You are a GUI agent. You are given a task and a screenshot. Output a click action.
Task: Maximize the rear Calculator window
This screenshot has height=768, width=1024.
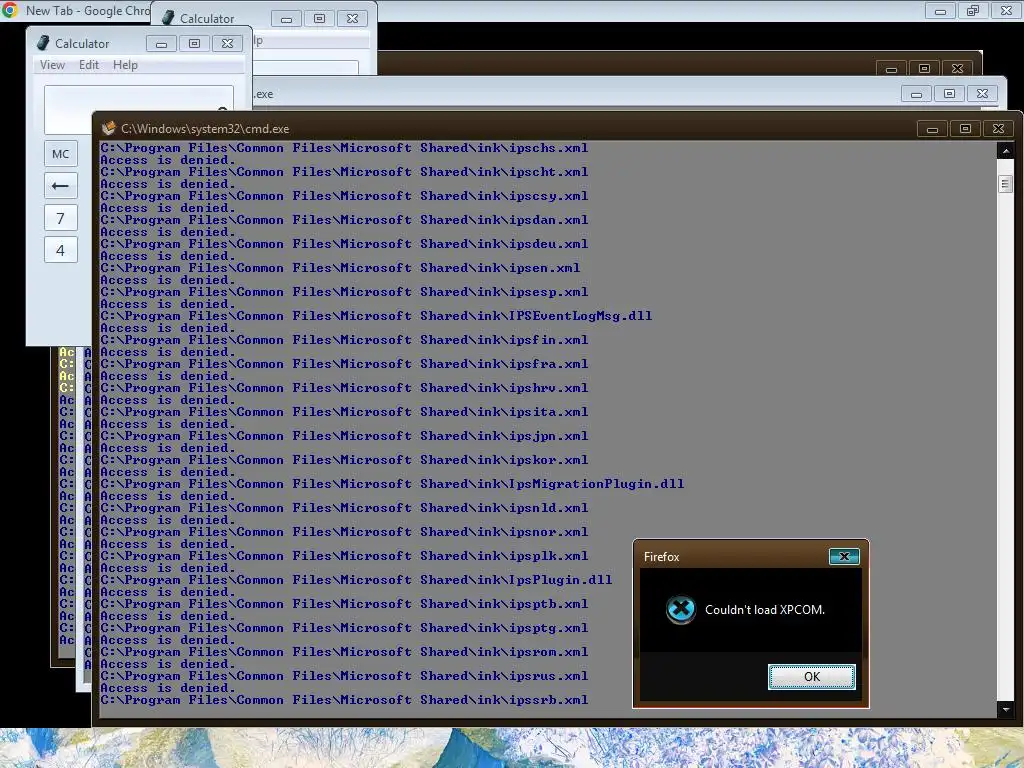coord(319,19)
